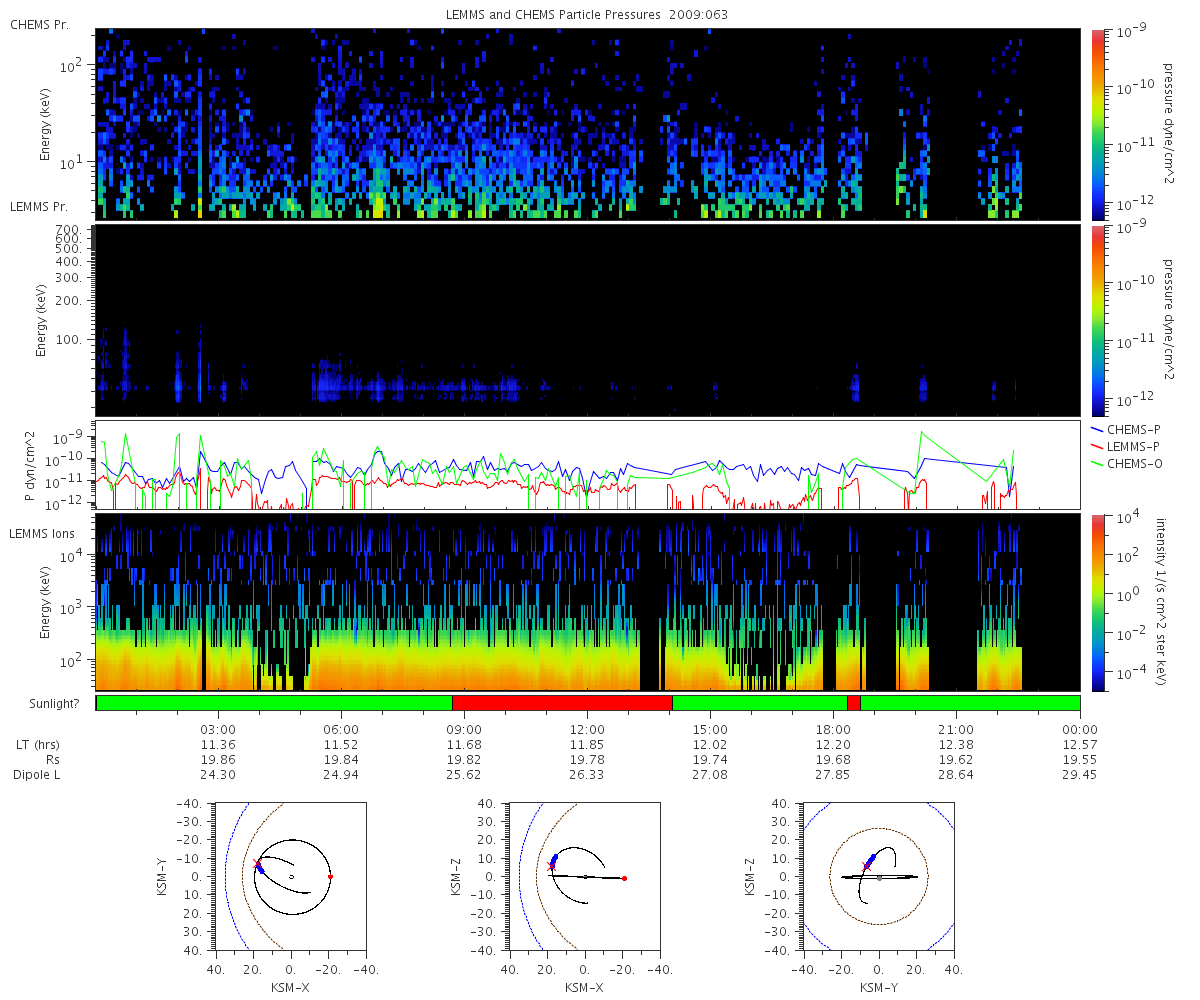Click the red X marker in KSM-X/KSM-Z plot
The height and width of the screenshot is (1000, 1200).
click(x=551, y=866)
